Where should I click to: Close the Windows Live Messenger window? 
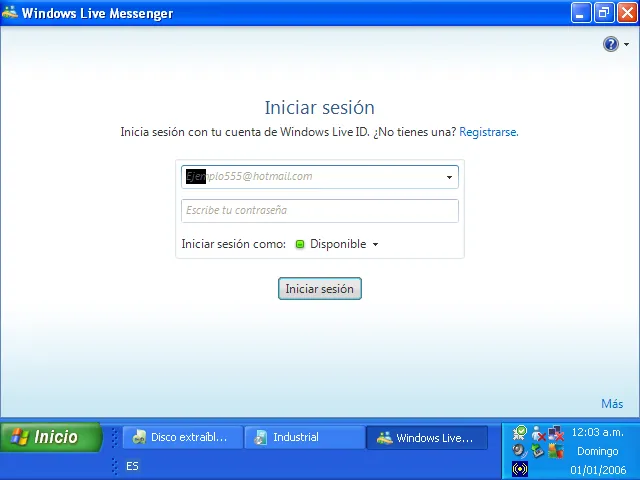[627, 13]
